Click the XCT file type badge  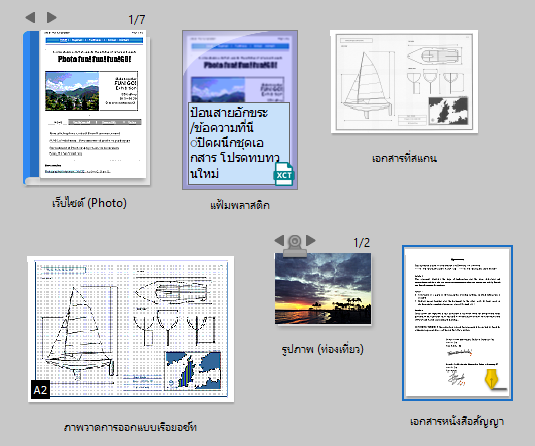(284, 174)
